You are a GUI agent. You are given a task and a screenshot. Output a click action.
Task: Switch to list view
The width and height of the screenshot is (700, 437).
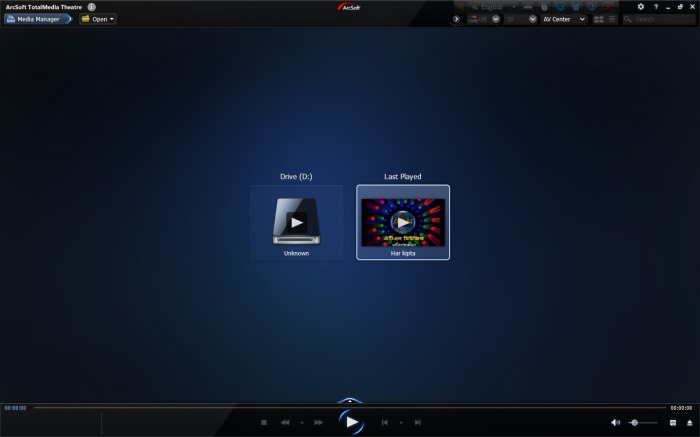pyautogui.click(x=612, y=19)
